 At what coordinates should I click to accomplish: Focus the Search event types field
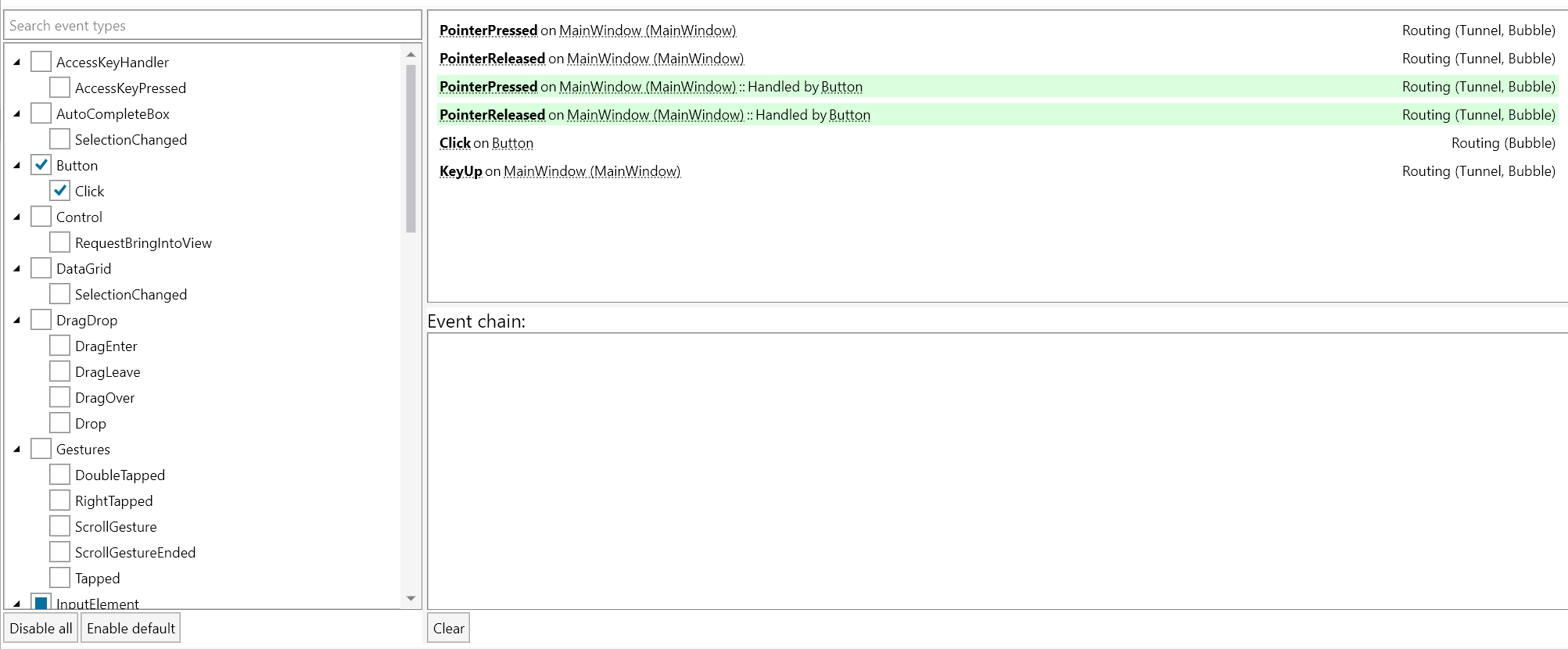[x=213, y=26]
